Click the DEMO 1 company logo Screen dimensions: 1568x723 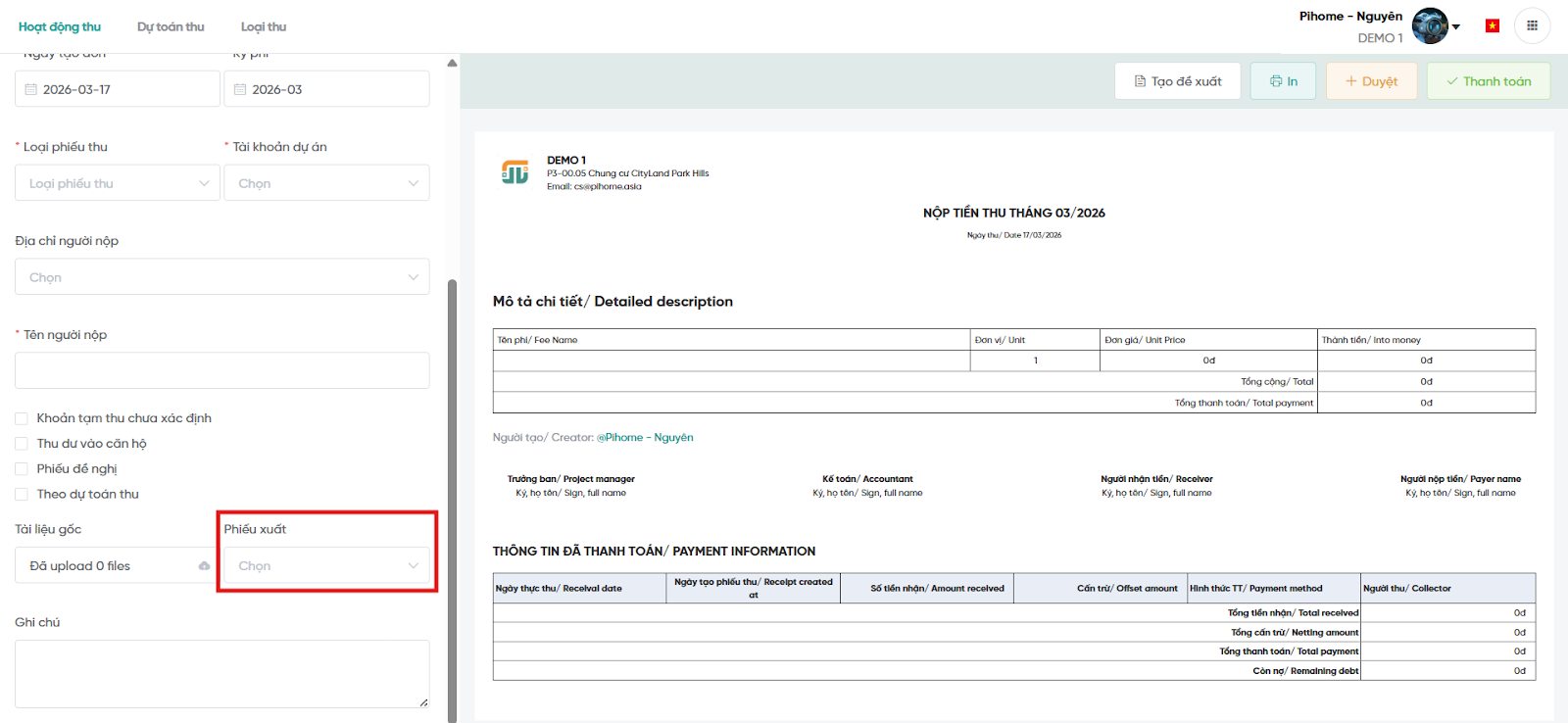pyautogui.click(x=514, y=172)
